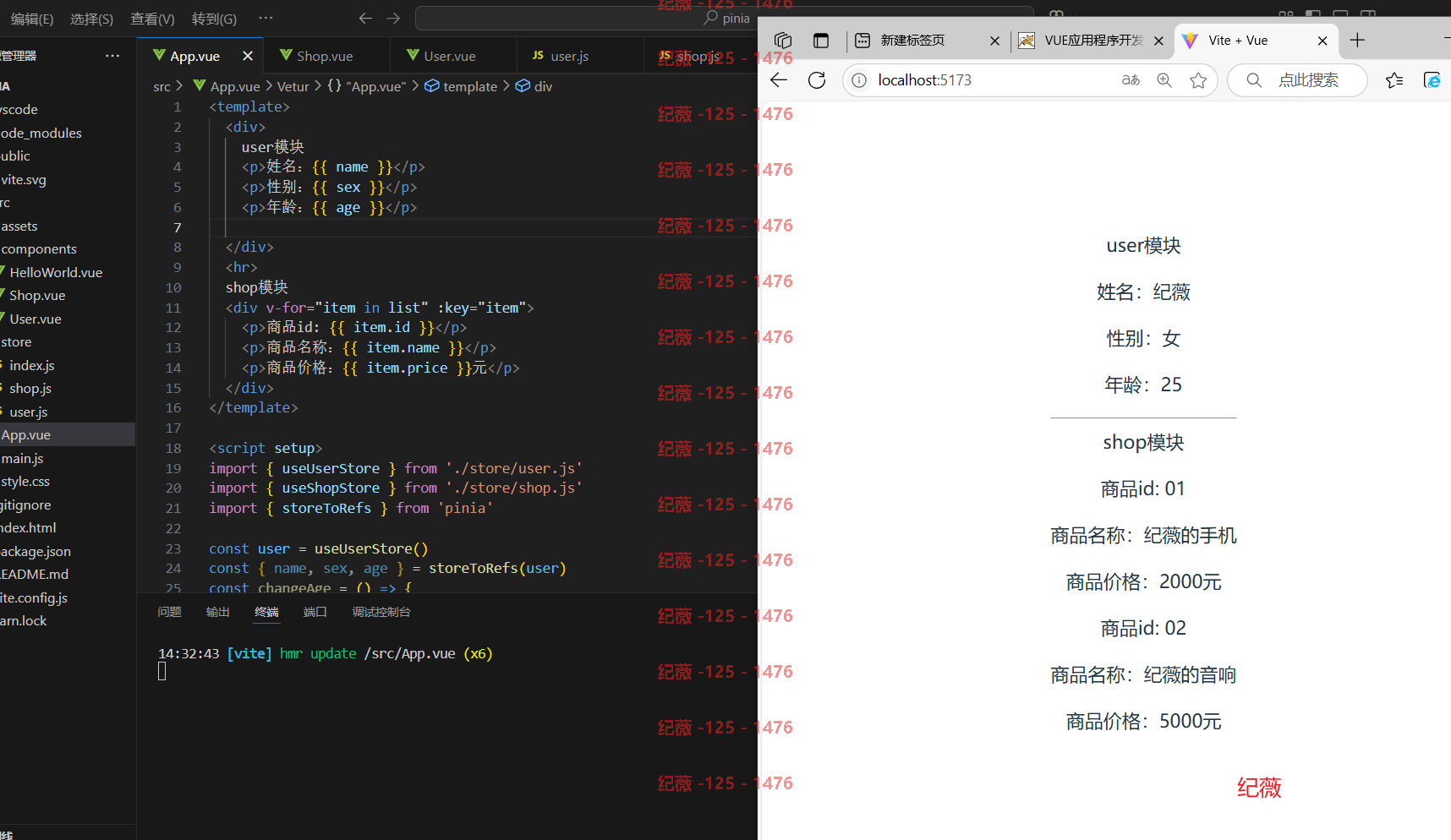Click the zoom magnifier icon in address bar
Image resolution: width=1451 pixels, height=840 pixels.
1164,79
